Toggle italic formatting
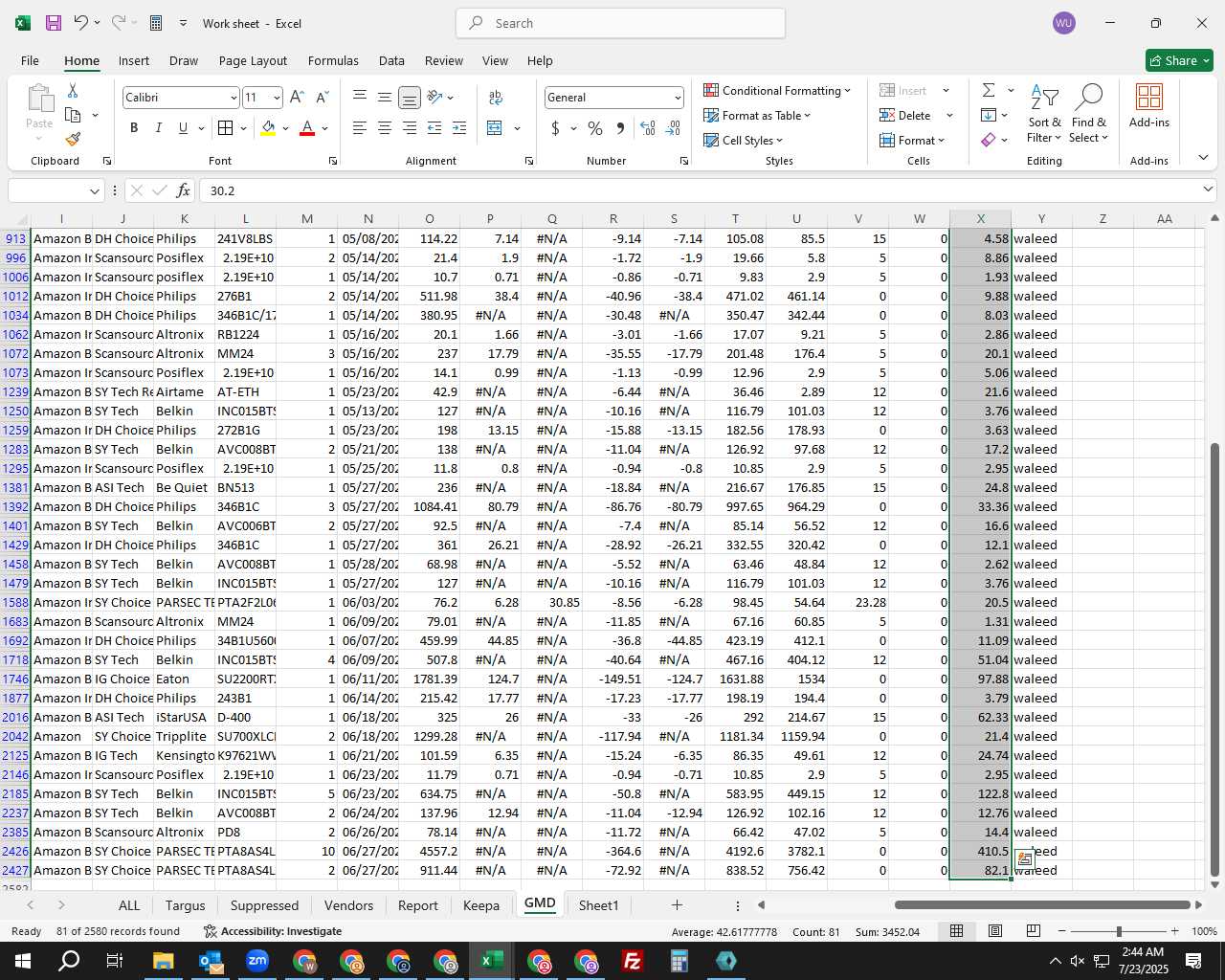The height and width of the screenshot is (980, 1225). 159,128
